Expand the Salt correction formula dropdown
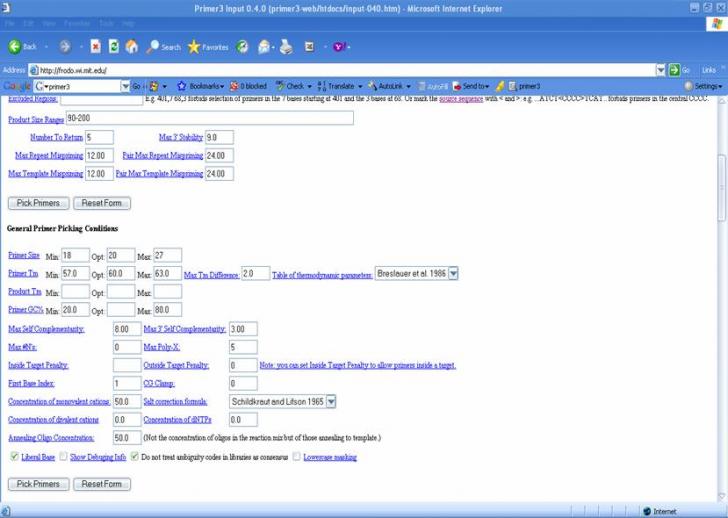 tap(331, 401)
